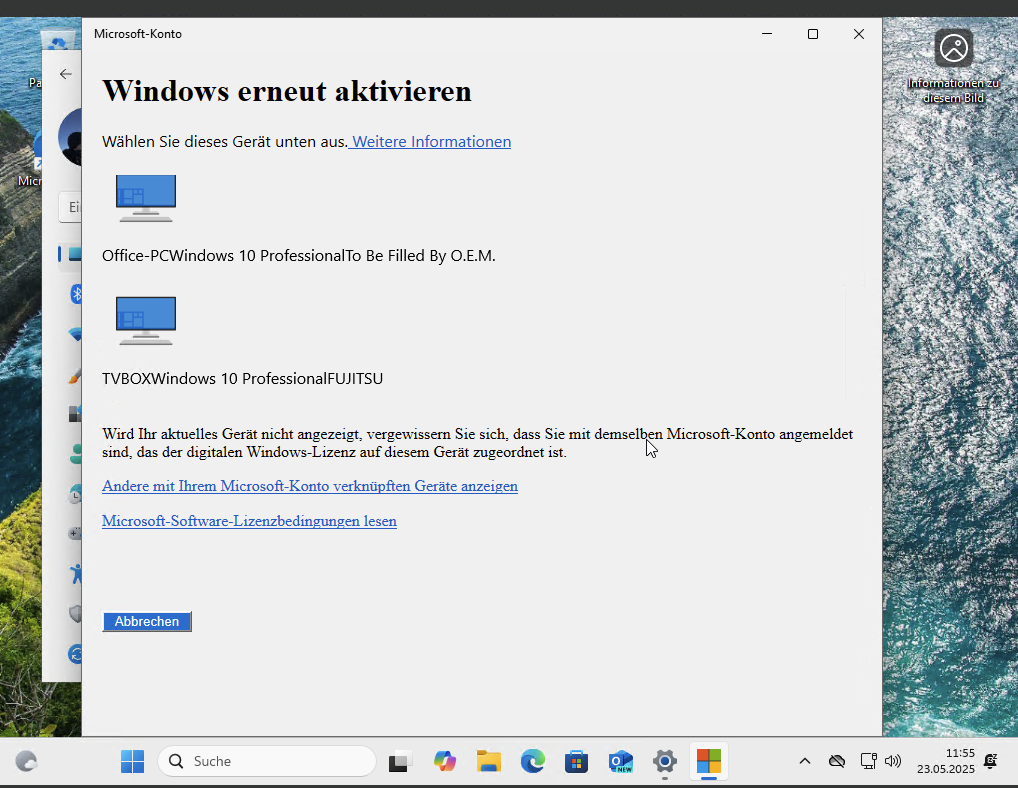Maximize the Microsoft-Konto window

point(812,34)
